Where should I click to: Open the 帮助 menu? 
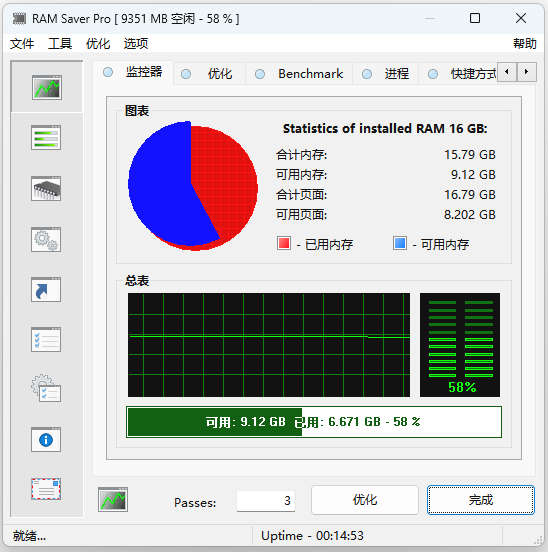tap(524, 44)
